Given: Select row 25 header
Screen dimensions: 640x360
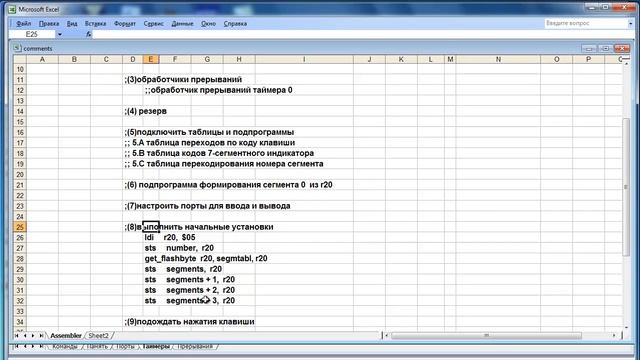Looking at the screenshot, I should [x=20, y=227].
